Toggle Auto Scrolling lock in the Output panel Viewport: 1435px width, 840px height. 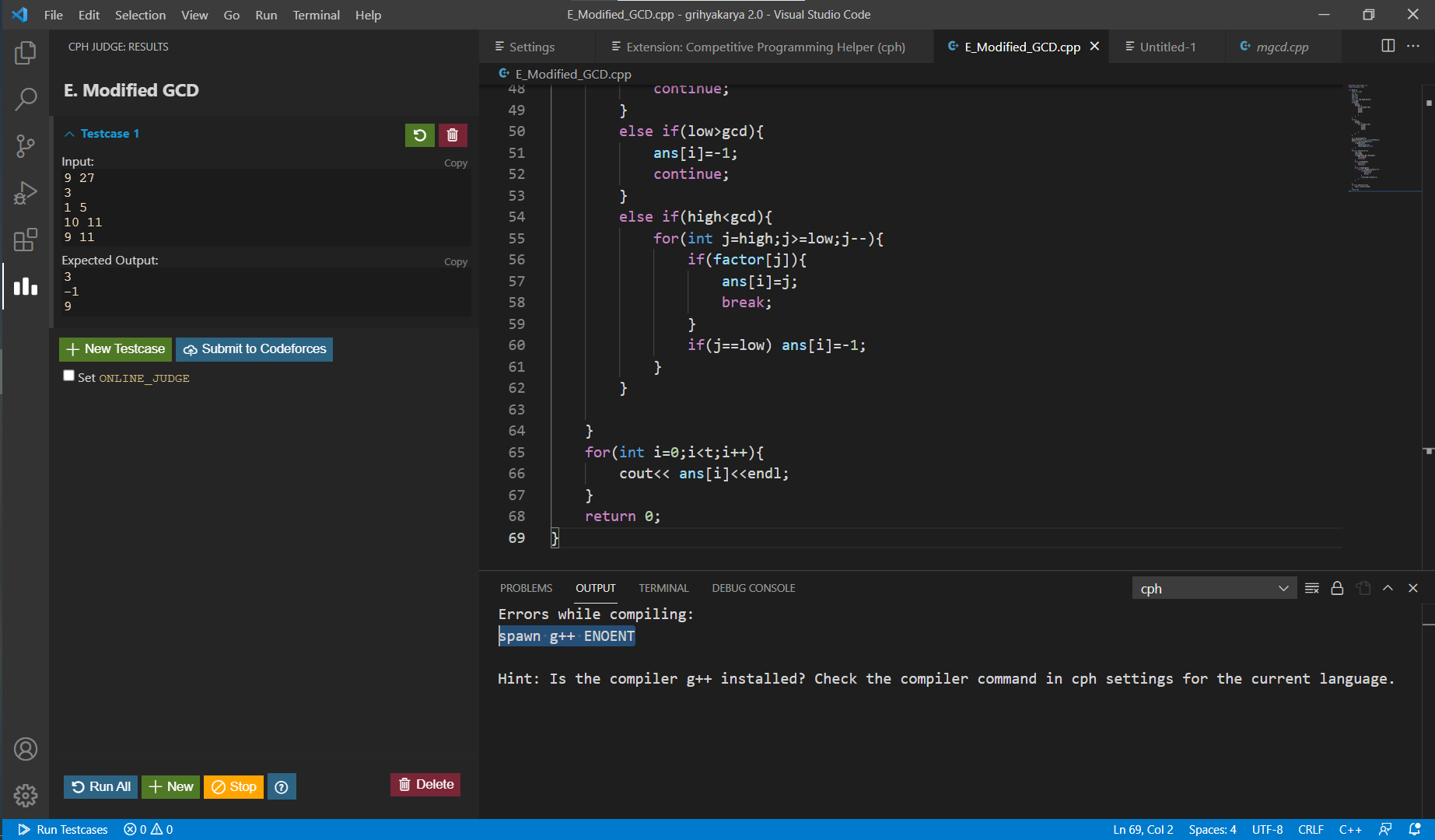(1337, 588)
